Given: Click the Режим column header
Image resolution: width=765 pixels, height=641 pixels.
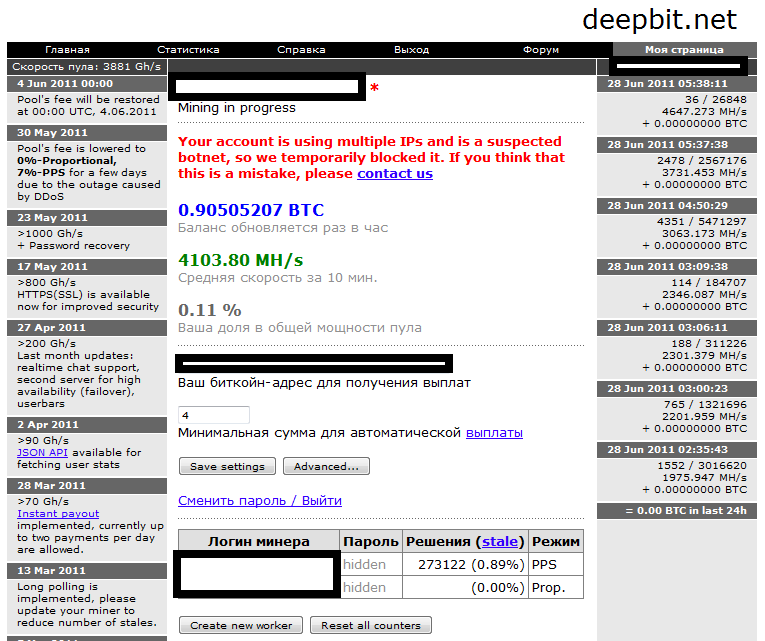Looking at the screenshot, I should coord(556,541).
